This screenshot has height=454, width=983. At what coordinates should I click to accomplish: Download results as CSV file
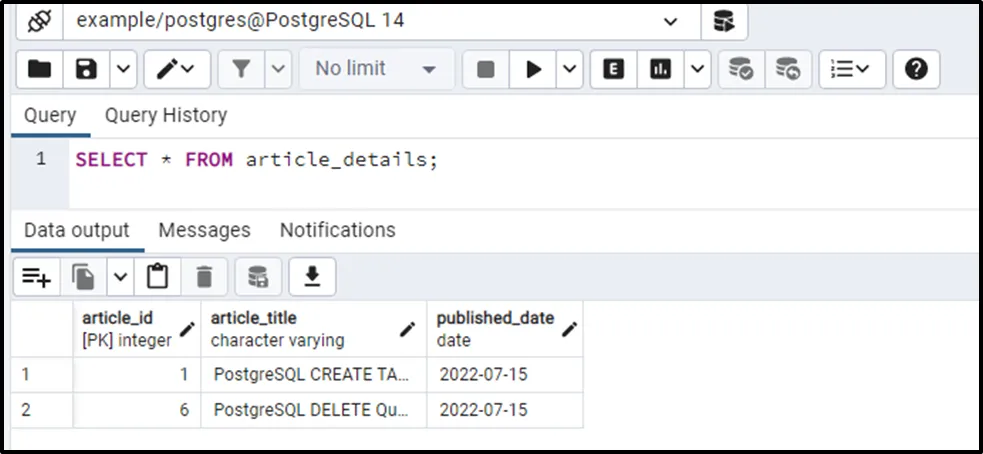pyautogui.click(x=312, y=277)
